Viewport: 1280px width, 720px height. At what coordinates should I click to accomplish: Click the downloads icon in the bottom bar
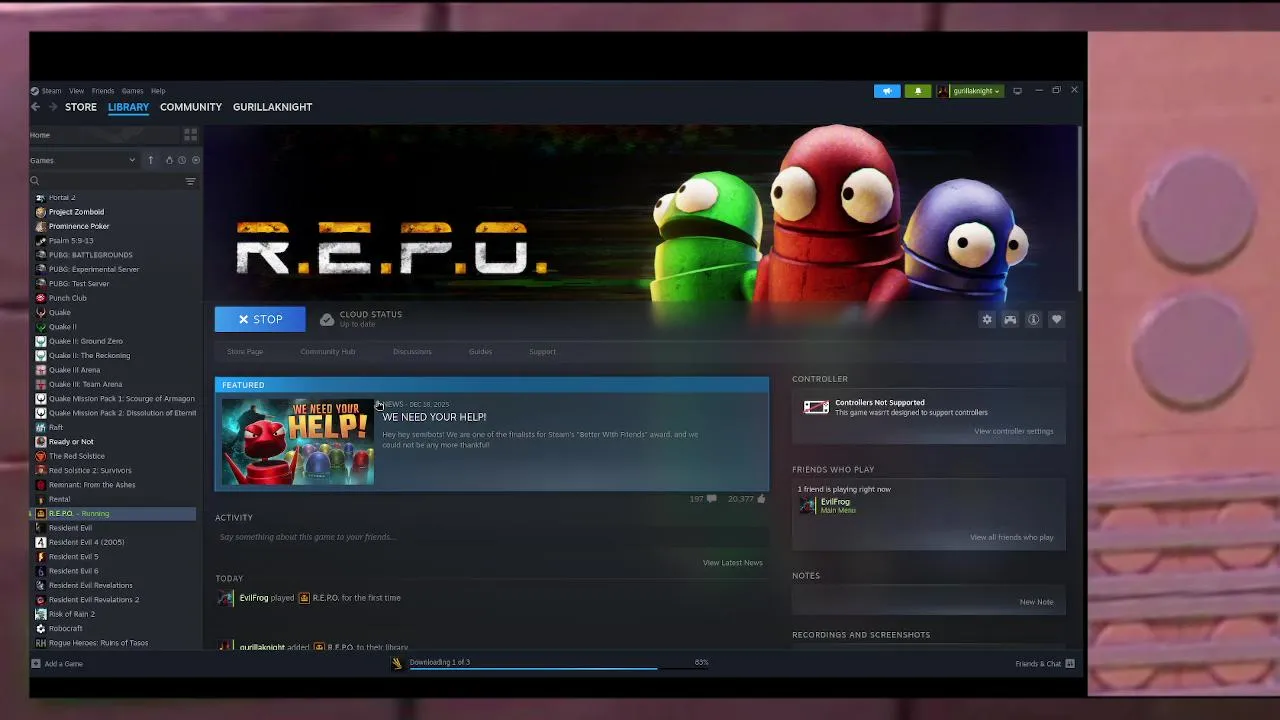[x=397, y=662]
